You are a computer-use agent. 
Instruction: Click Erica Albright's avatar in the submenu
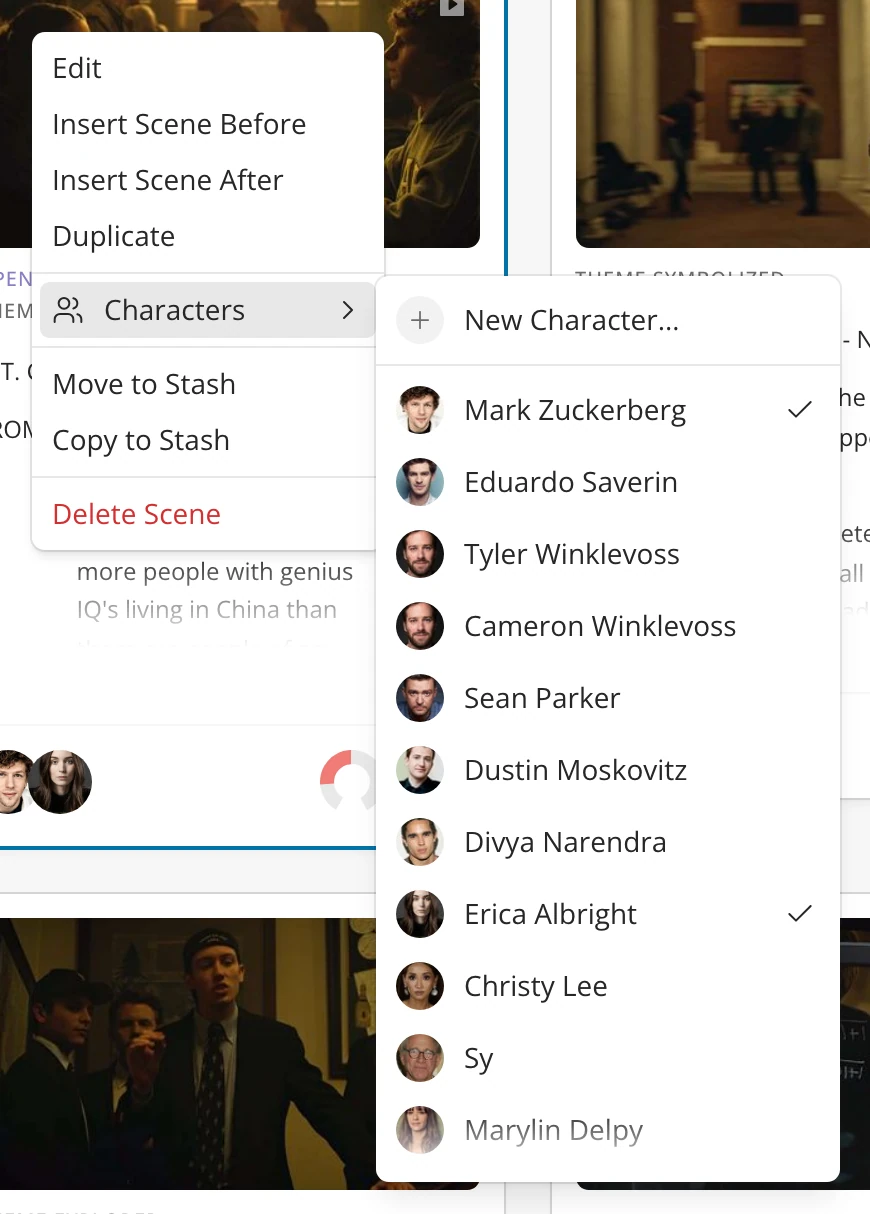click(420, 914)
